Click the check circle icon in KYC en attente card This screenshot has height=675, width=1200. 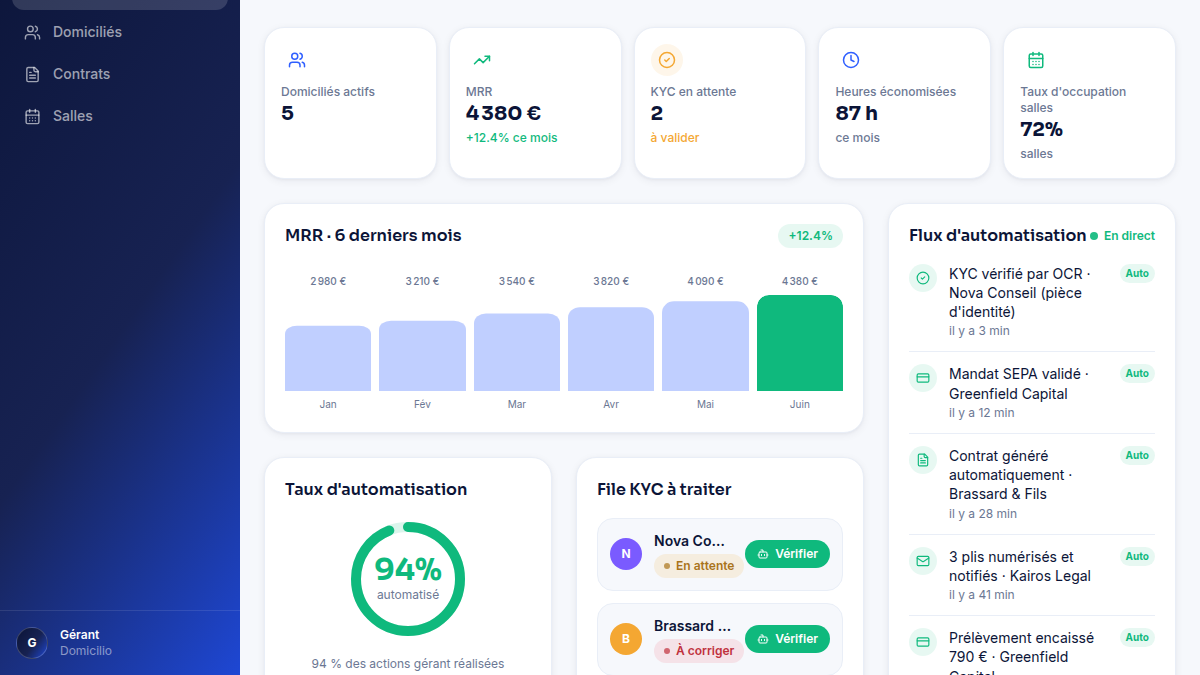coord(667,60)
